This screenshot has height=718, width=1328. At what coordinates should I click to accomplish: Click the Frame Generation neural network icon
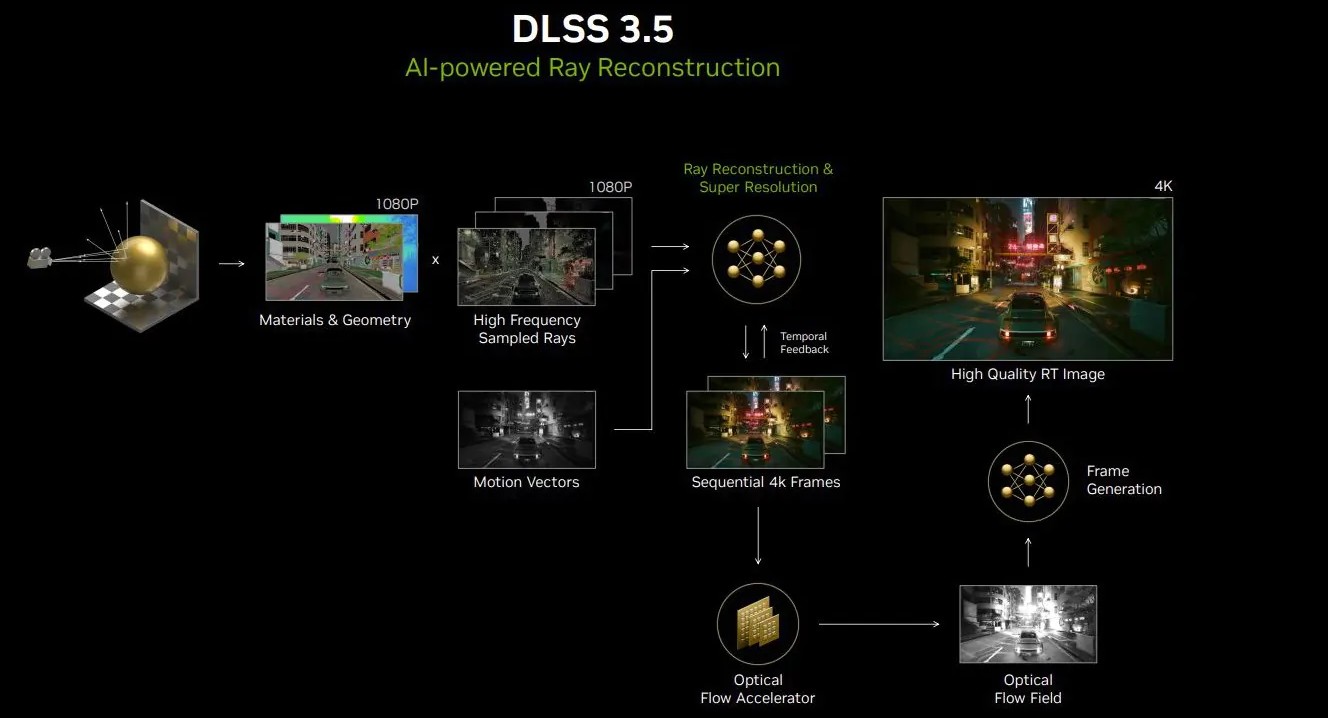pyautogui.click(x=1028, y=481)
